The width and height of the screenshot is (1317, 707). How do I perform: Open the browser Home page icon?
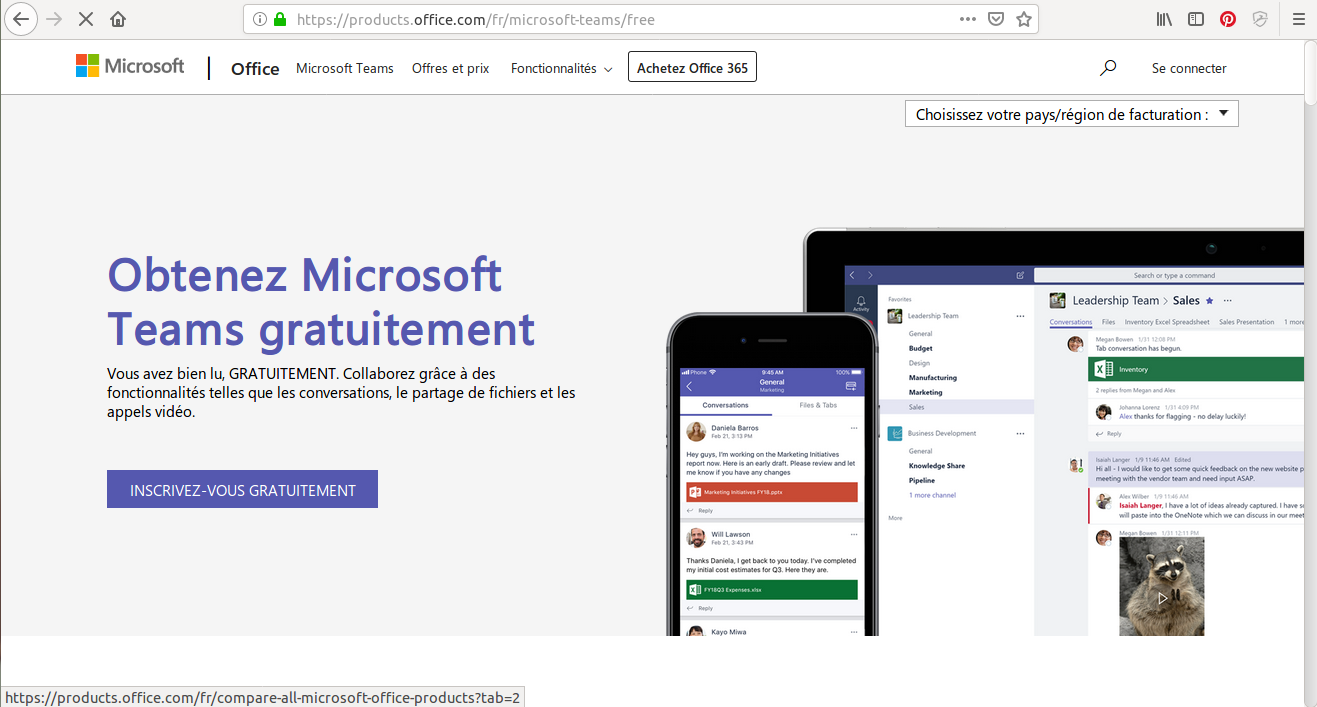click(x=118, y=19)
